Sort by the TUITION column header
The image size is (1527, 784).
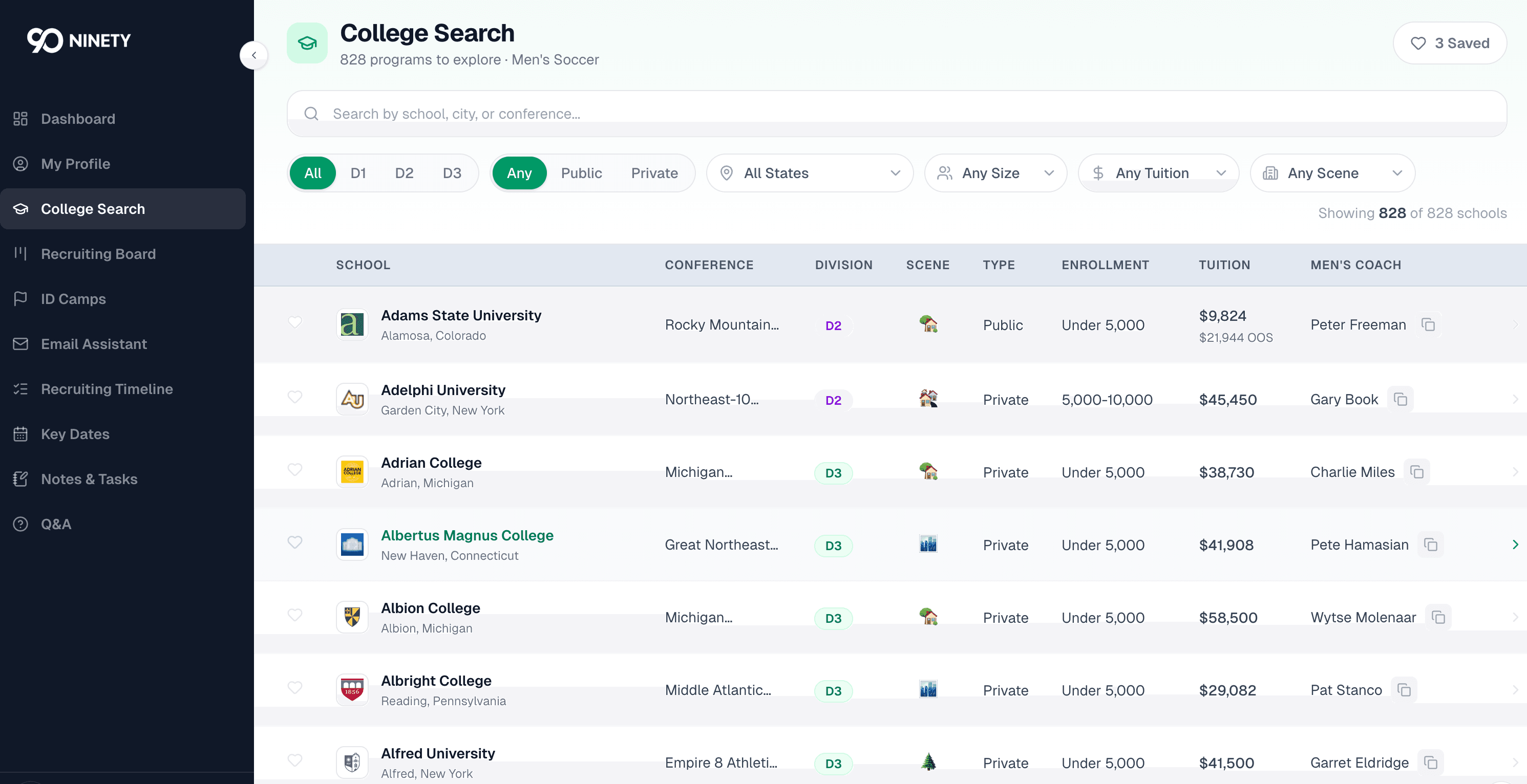1224,266
